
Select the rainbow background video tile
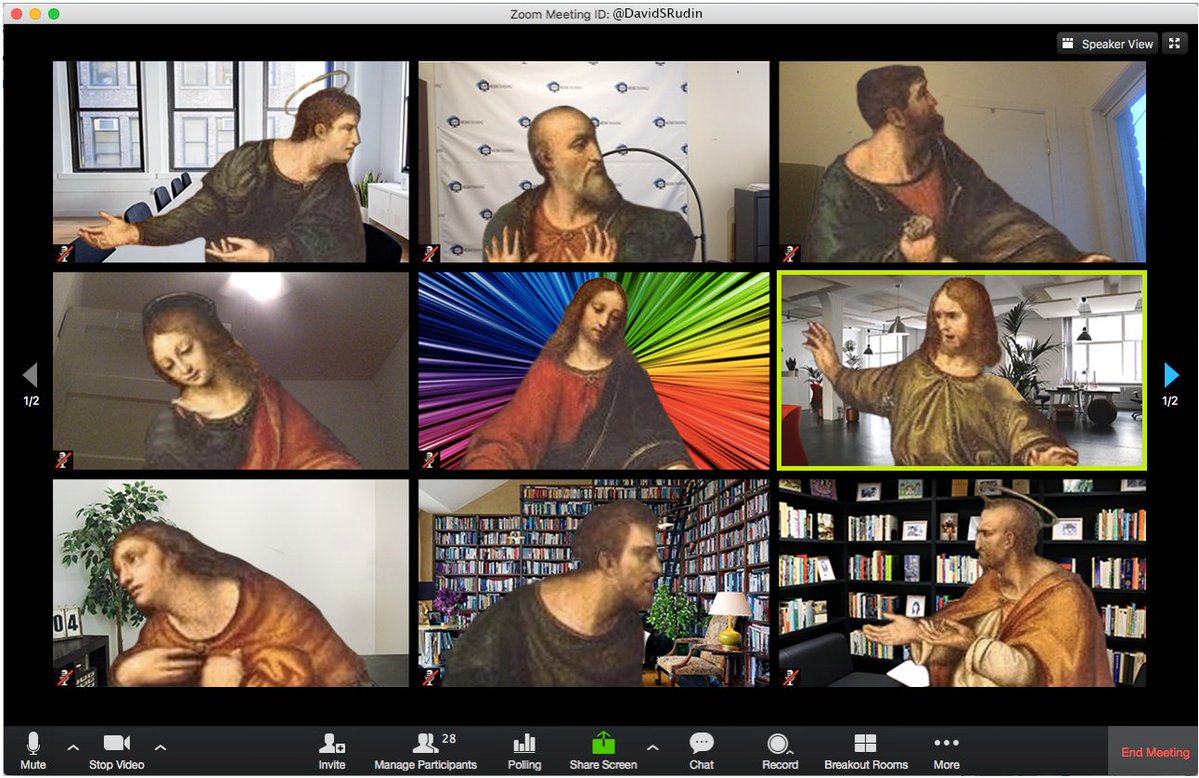coord(594,370)
